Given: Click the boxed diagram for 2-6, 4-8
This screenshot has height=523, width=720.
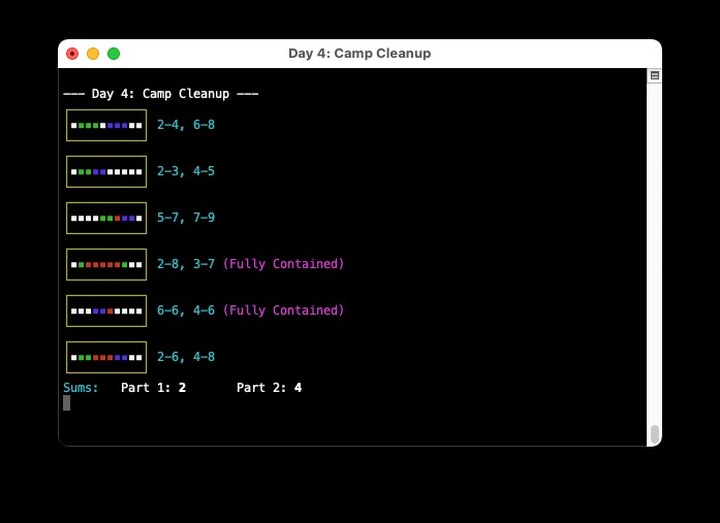Looking at the screenshot, I should tap(107, 357).
